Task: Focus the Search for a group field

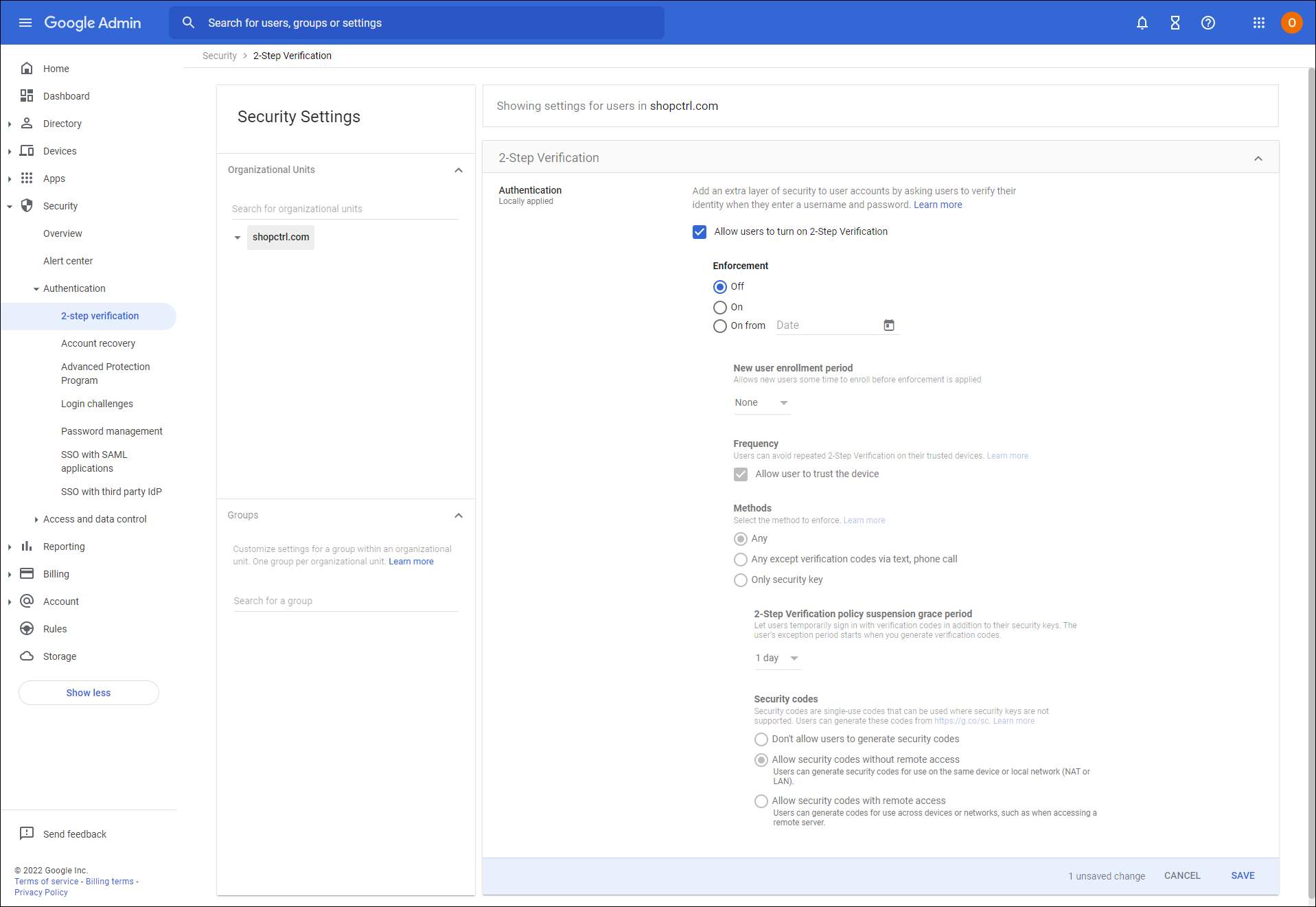Action: (x=345, y=601)
